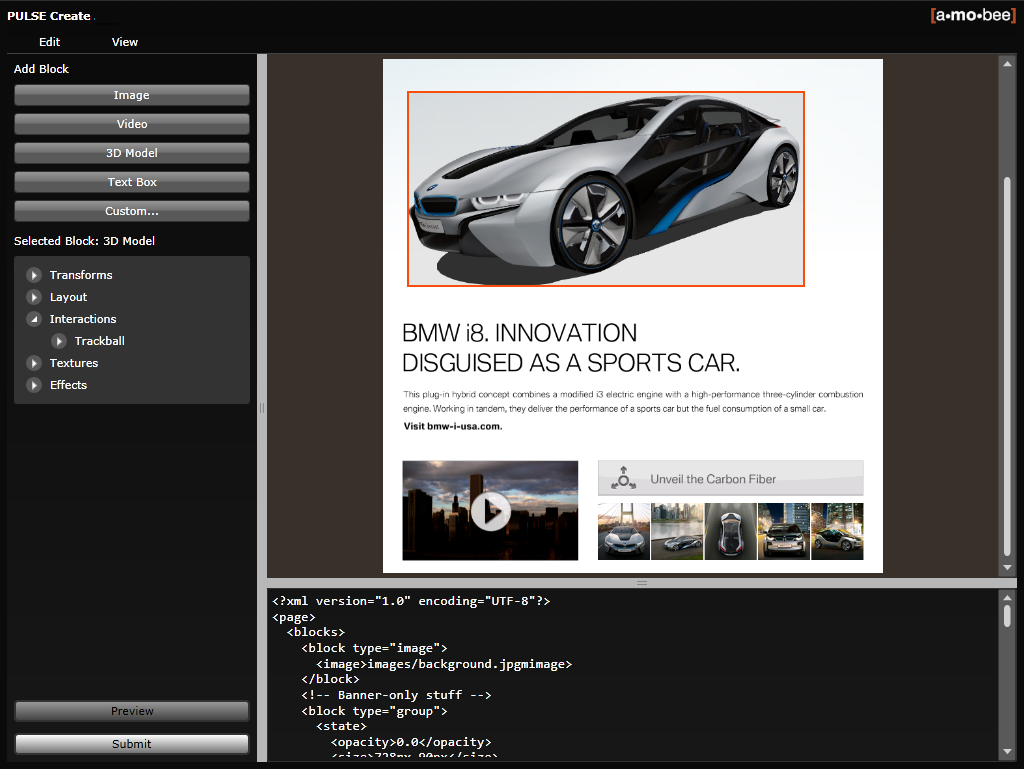The height and width of the screenshot is (769, 1024).
Task: Open the View menu
Action: click(125, 42)
